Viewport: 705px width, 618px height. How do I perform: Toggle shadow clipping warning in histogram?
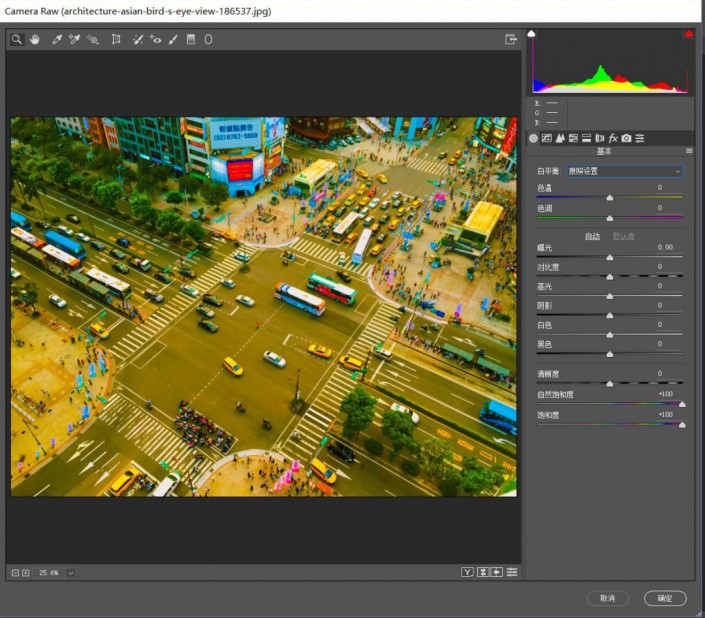(531, 34)
